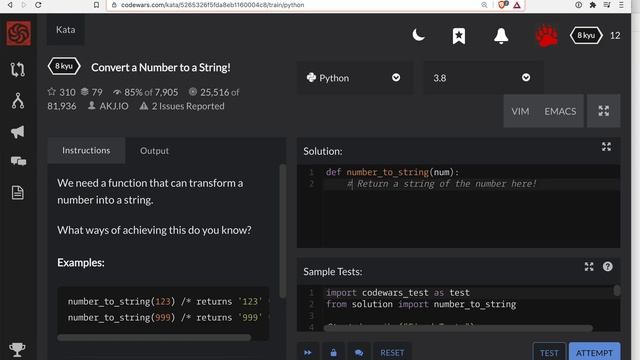The image size is (640, 360).
Task: Click the 79 collections count
Action: click(x=91, y=92)
